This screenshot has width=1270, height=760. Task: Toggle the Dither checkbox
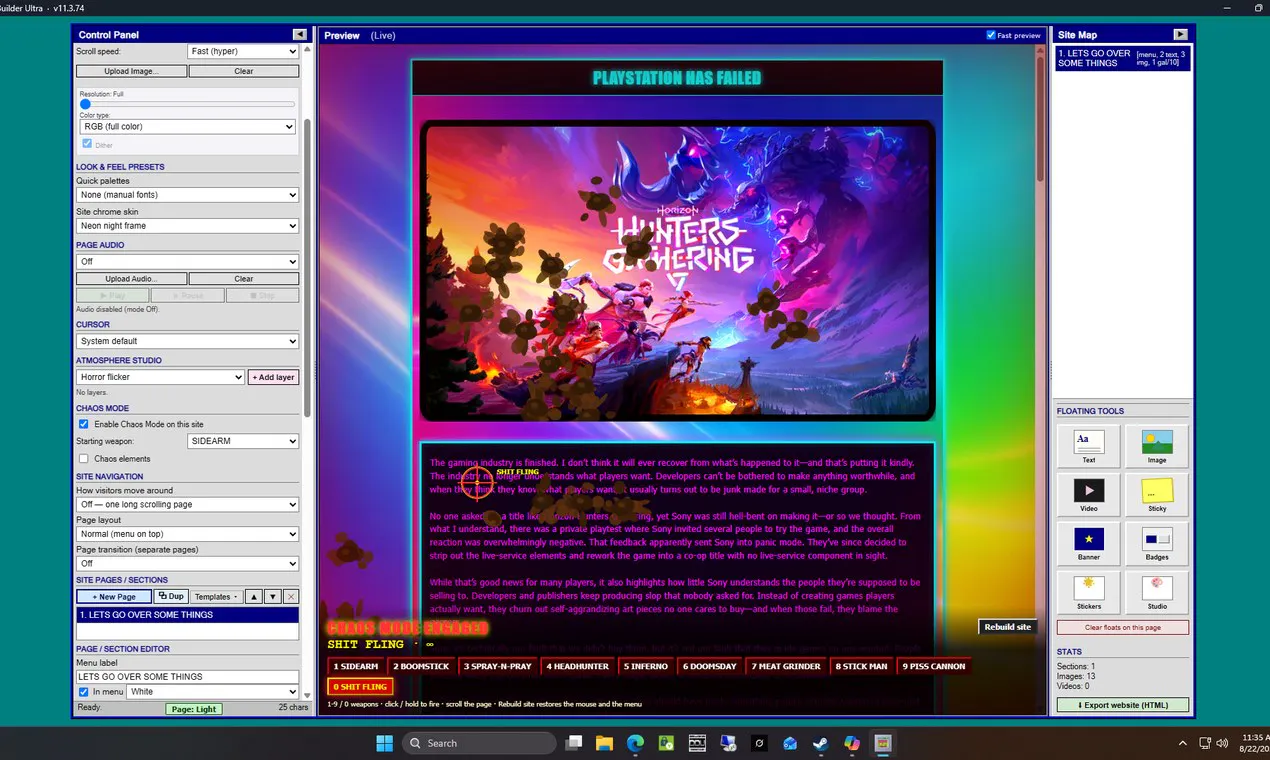[x=87, y=144]
